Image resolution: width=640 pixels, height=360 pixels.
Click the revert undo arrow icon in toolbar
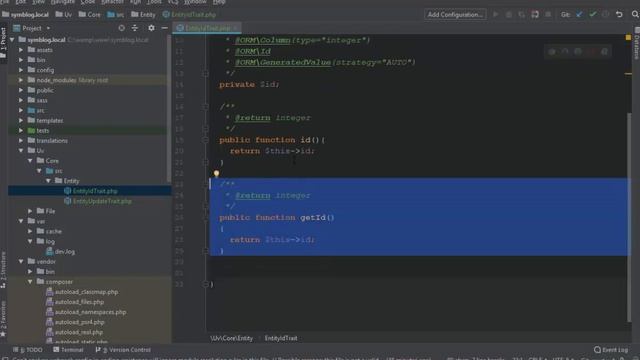(619, 15)
